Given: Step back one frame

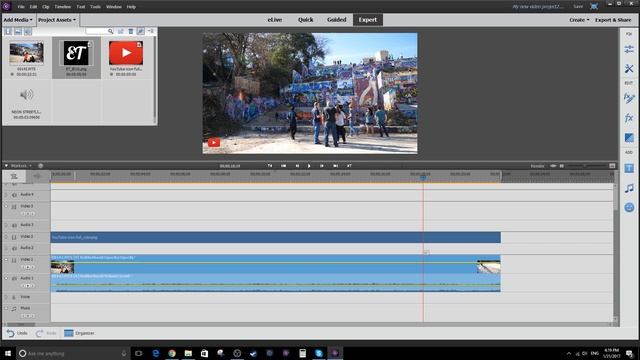Looking at the screenshot, I should pos(297,166).
